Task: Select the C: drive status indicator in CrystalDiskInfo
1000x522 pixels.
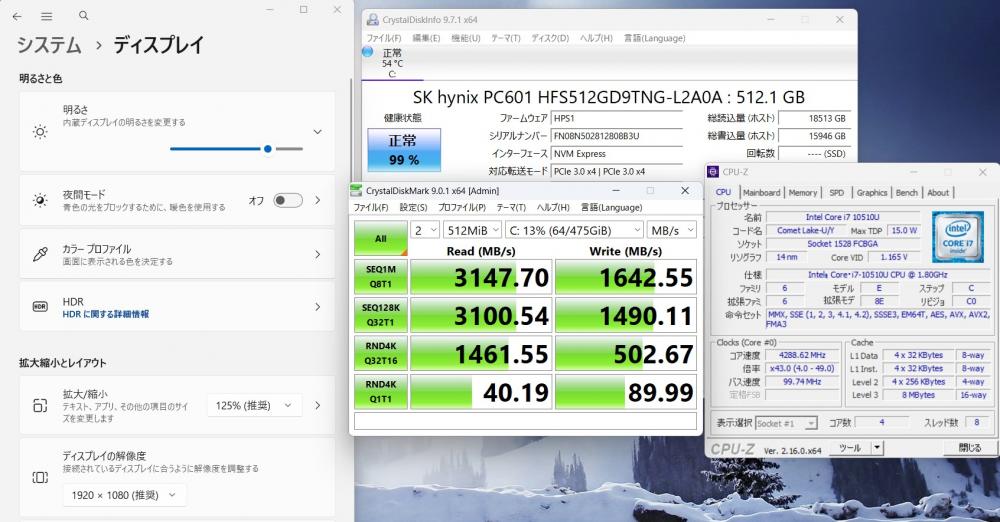Action: [x=392, y=63]
